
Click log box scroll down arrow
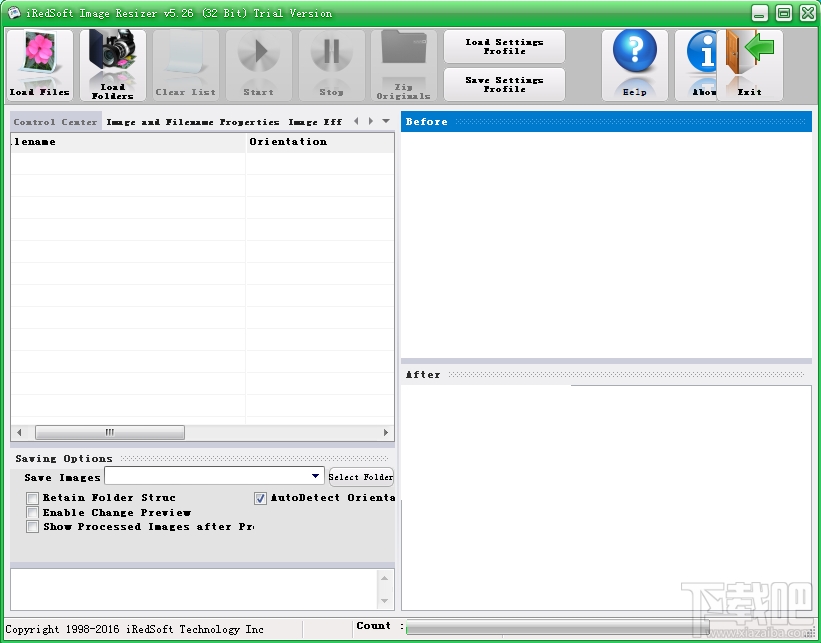[384, 601]
